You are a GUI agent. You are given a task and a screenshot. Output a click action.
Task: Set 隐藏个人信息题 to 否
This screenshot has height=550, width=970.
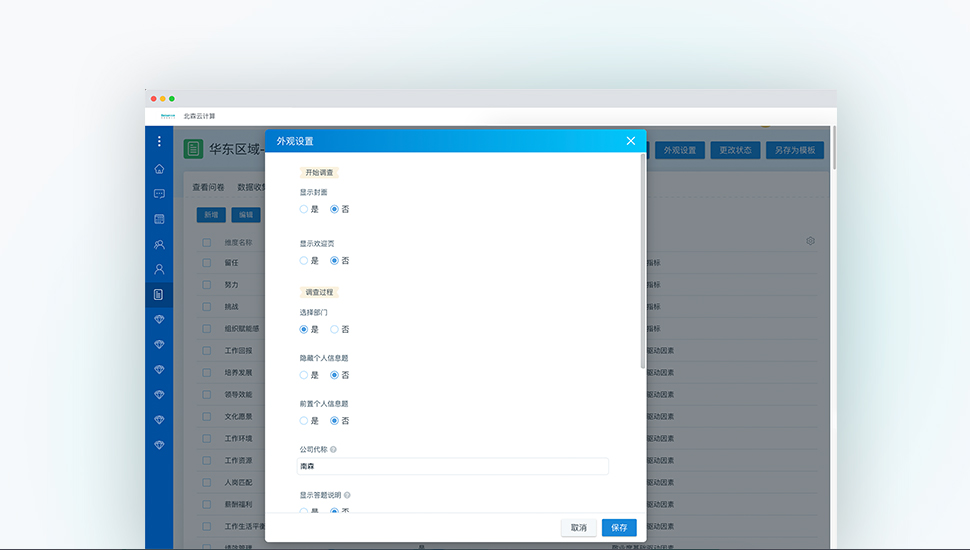pos(335,375)
